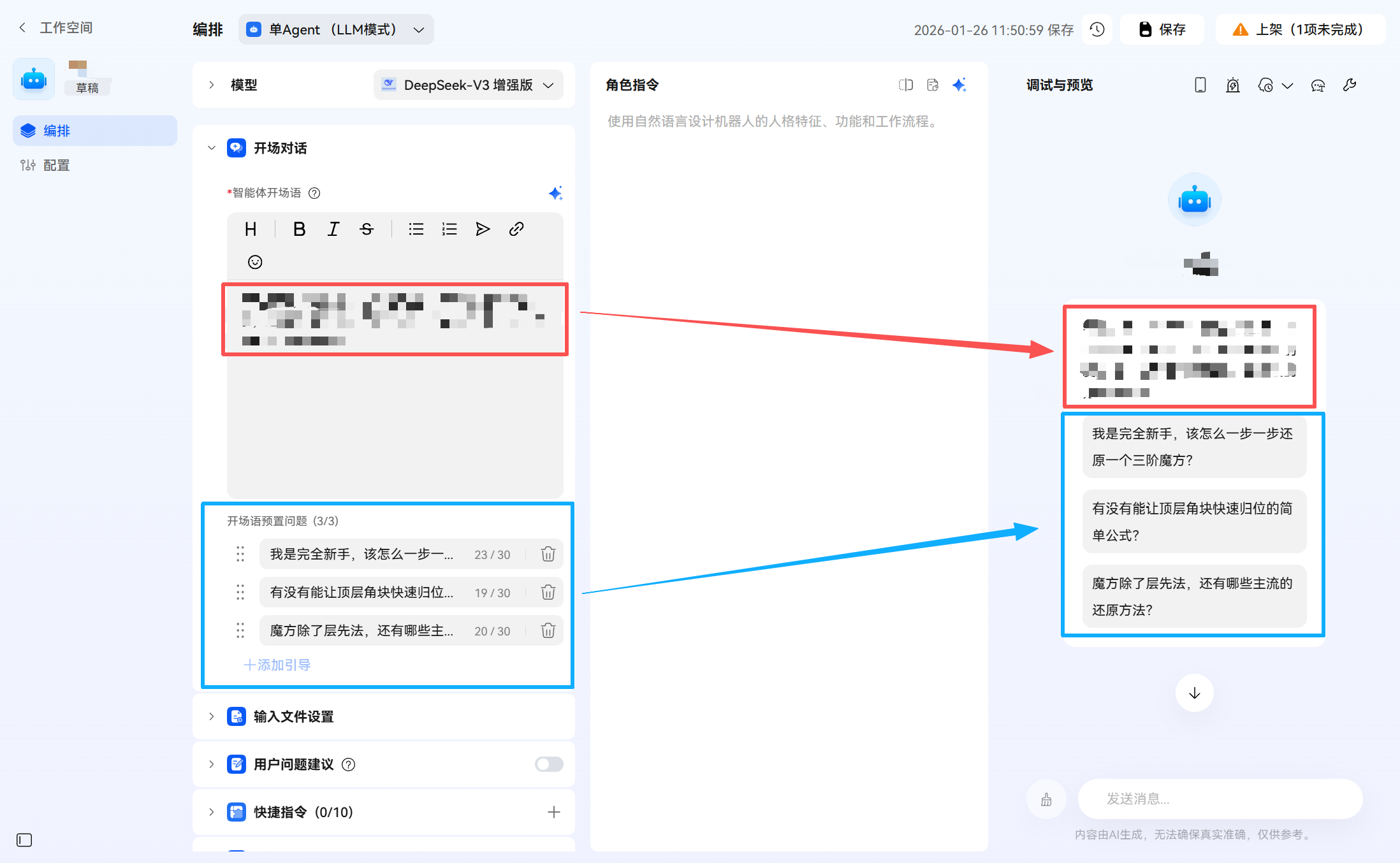Click the 上架 publish button
Screen dimensions: 1400x863
tap(1299, 29)
